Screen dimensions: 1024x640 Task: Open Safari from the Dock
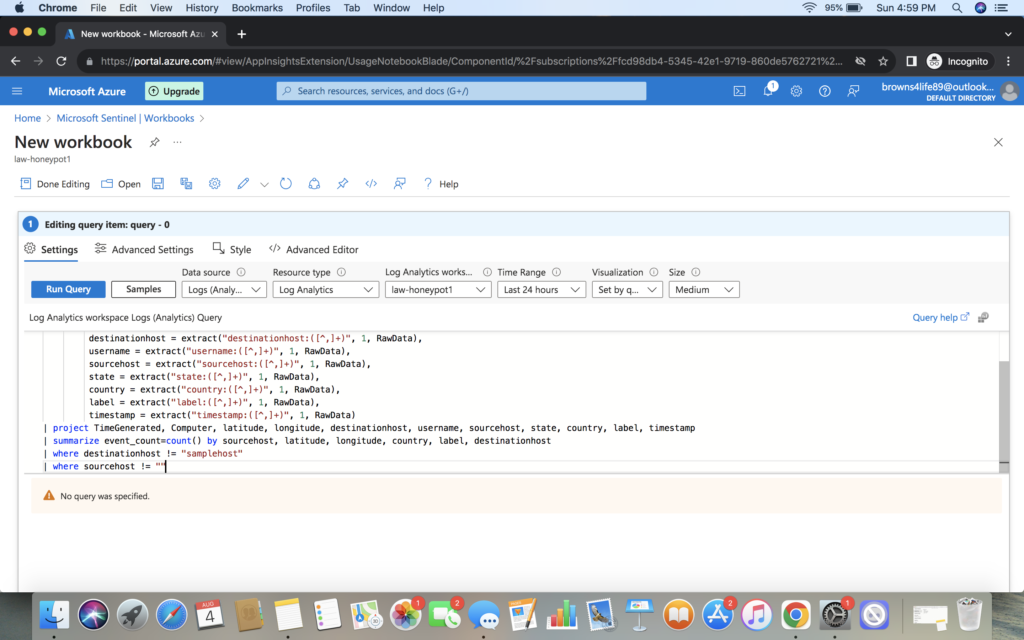tap(172, 615)
